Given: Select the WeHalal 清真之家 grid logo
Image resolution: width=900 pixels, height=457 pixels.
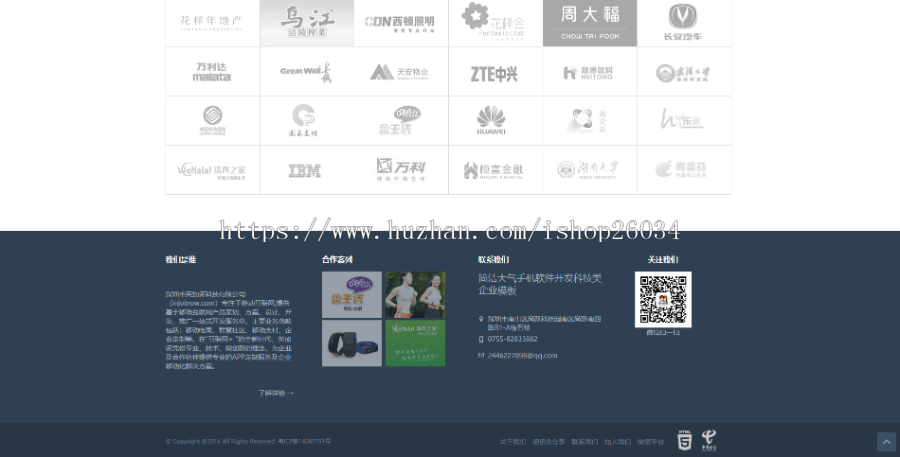Looking at the screenshot, I should pos(212,170).
